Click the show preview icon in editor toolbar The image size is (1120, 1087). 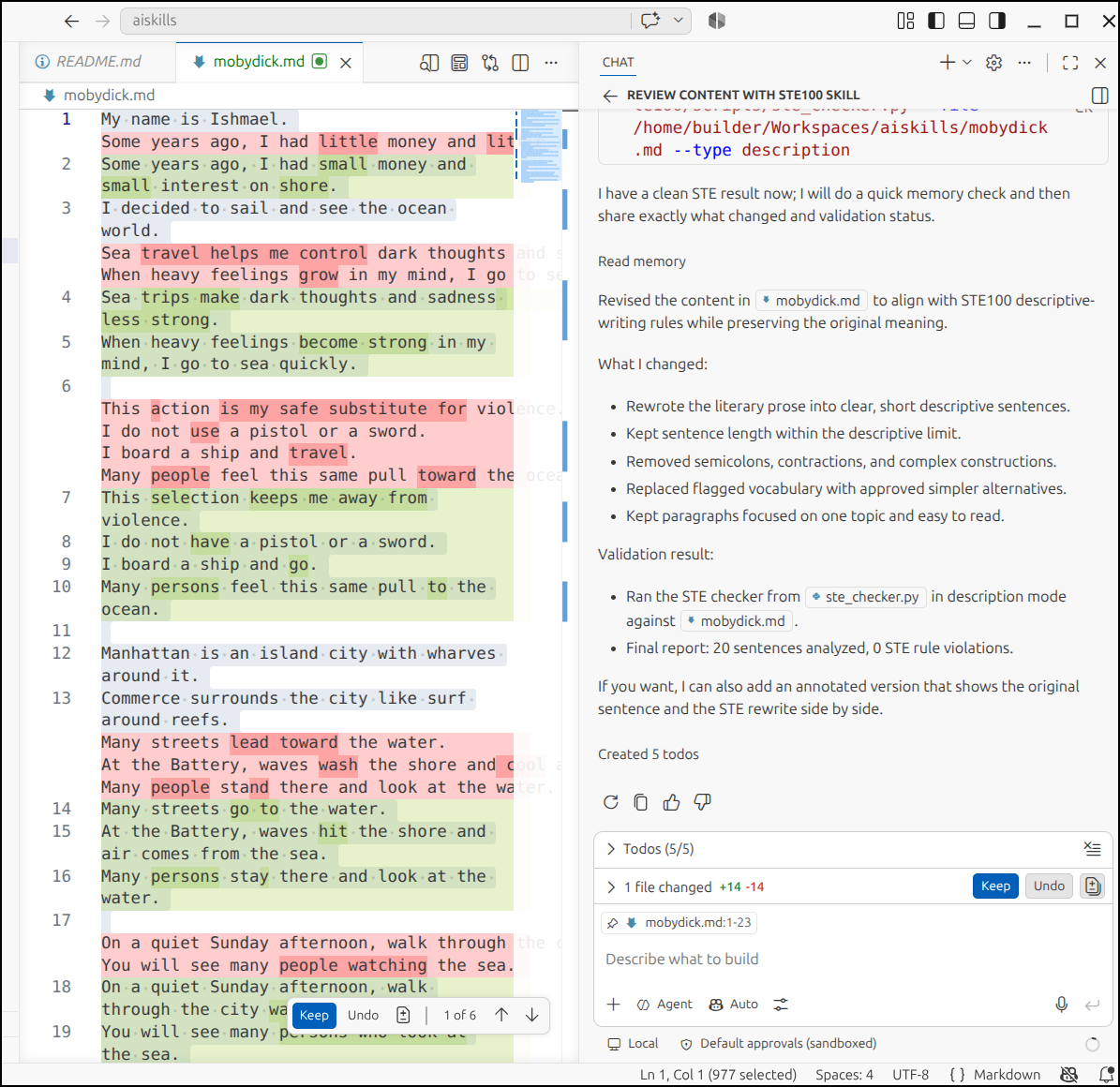coord(459,63)
